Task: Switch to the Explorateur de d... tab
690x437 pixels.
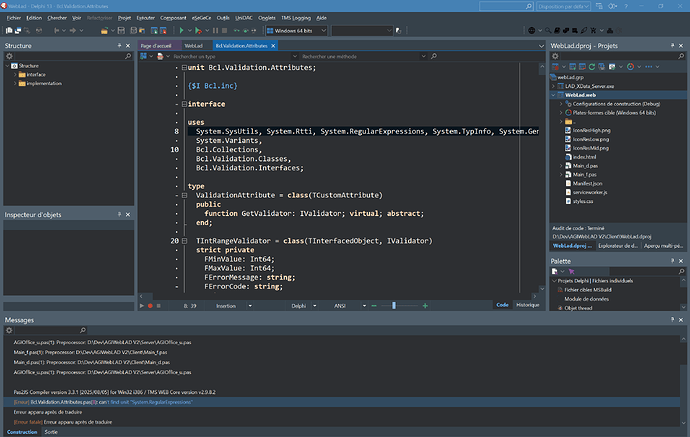Action: pyautogui.click(x=618, y=246)
